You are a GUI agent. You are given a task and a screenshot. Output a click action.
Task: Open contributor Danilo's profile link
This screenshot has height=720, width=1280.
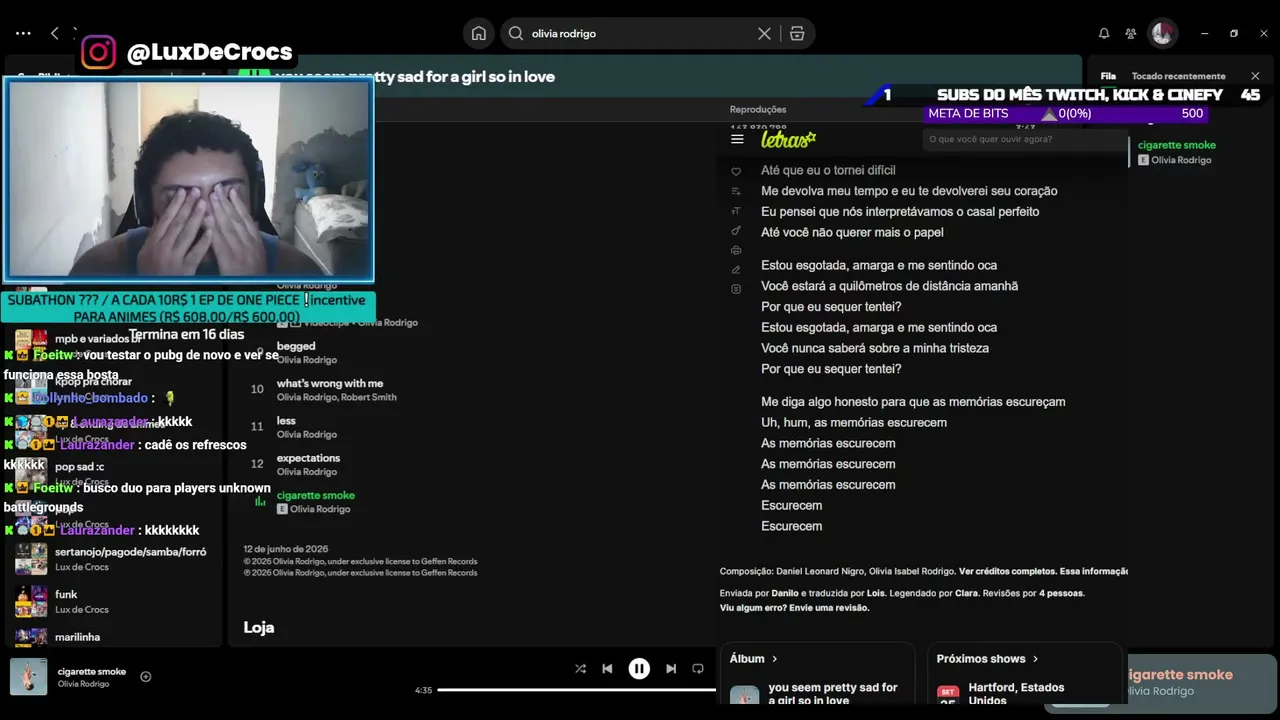point(785,593)
